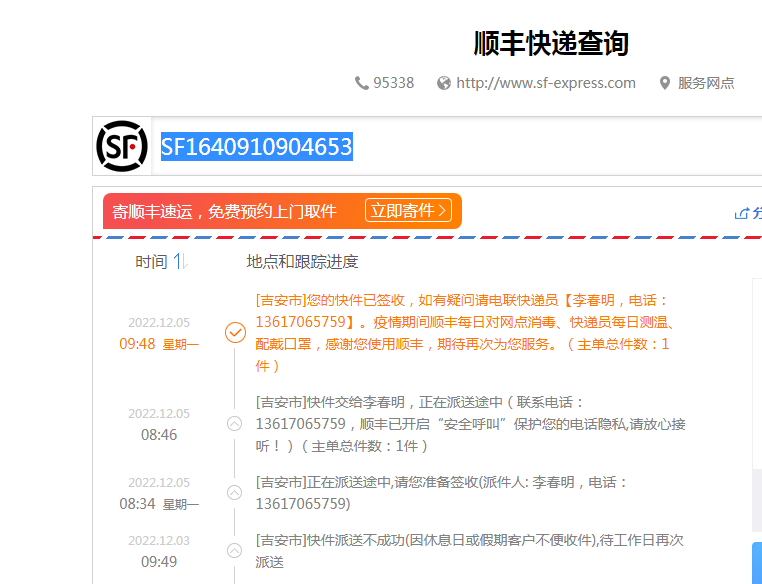Click the SF Express logo icon

click(x=122, y=146)
